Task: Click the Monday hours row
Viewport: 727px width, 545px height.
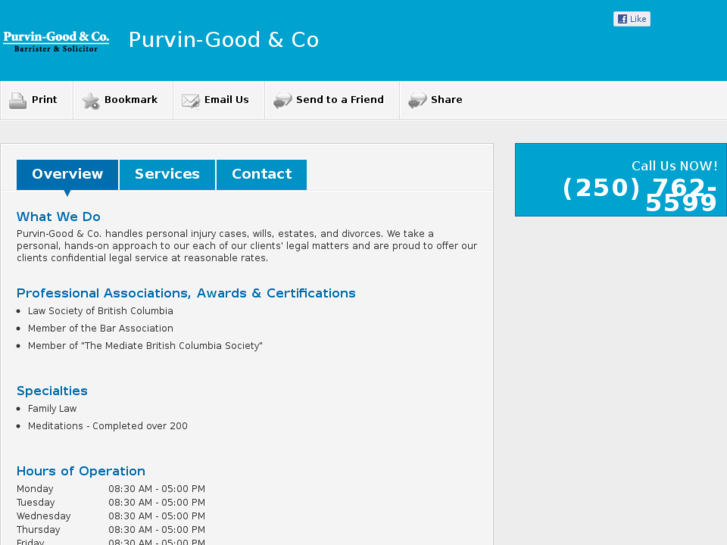Action: point(111,489)
